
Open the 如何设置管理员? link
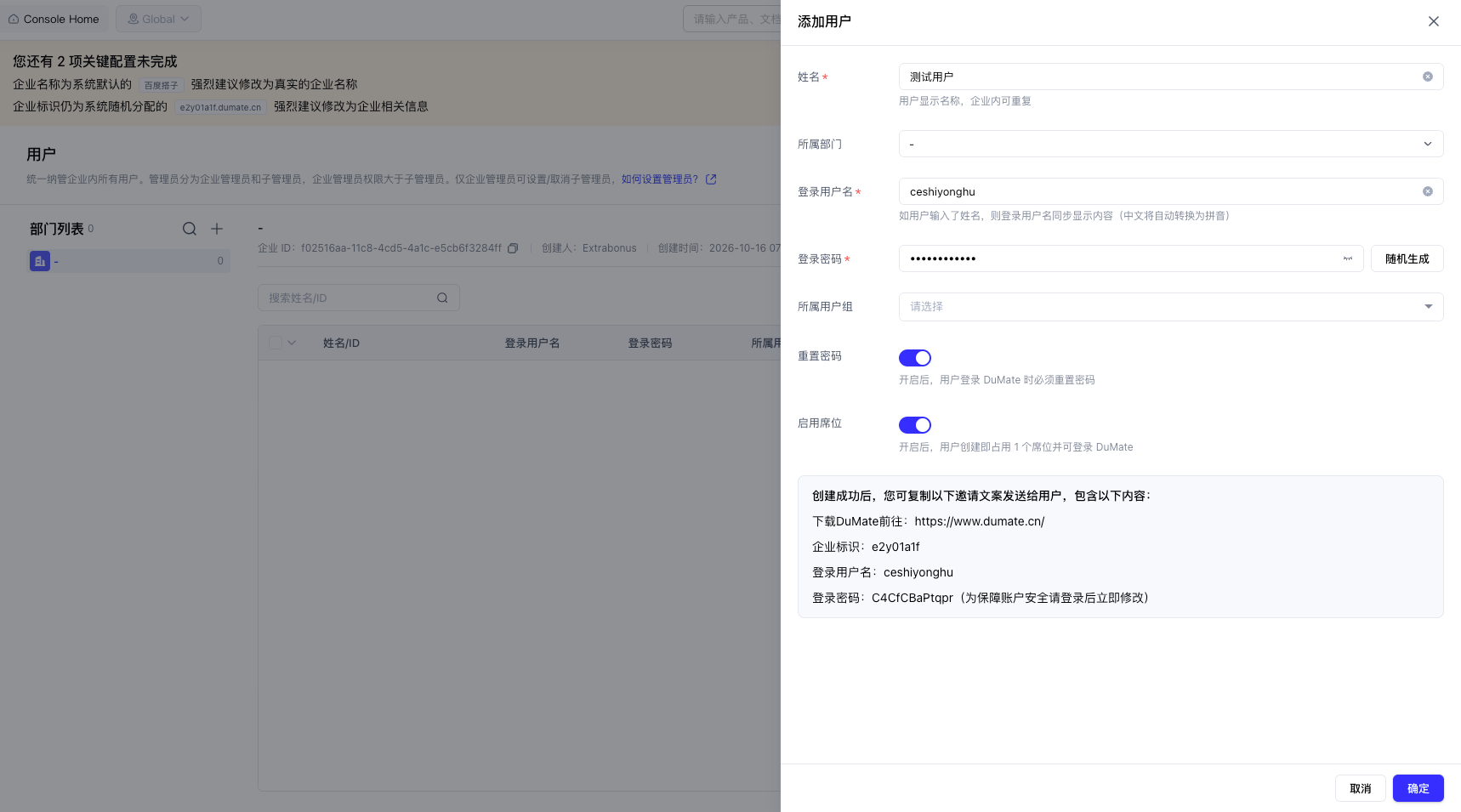point(660,179)
